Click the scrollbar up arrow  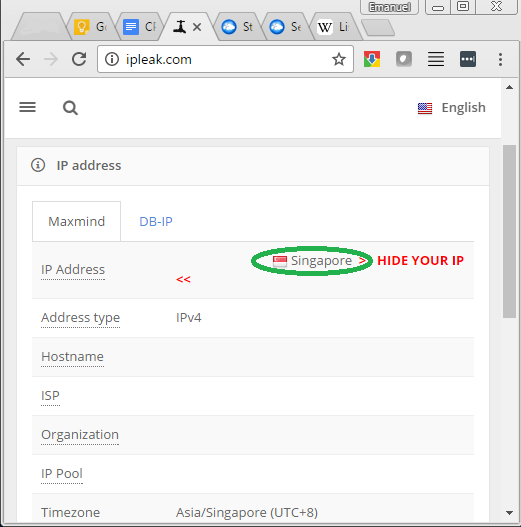(x=509, y=87)
